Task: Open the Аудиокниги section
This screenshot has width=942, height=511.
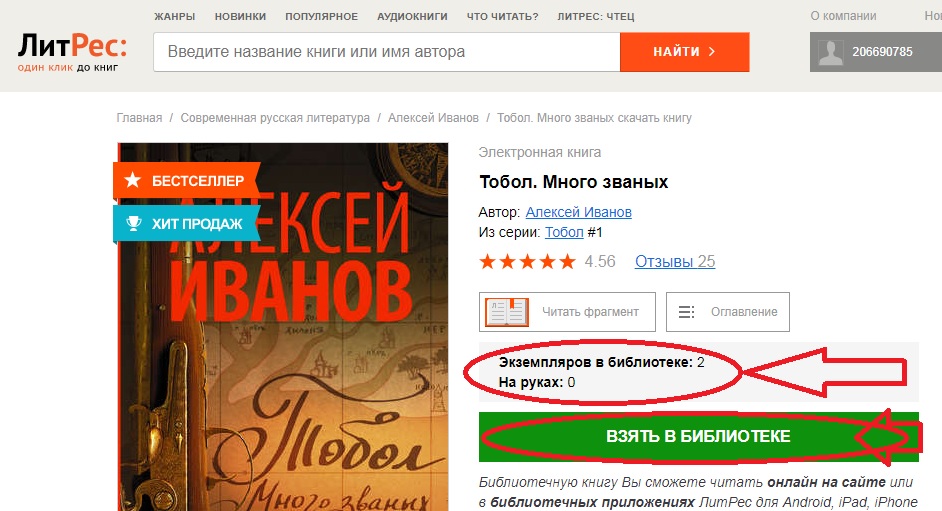Action: pos(412,16)
